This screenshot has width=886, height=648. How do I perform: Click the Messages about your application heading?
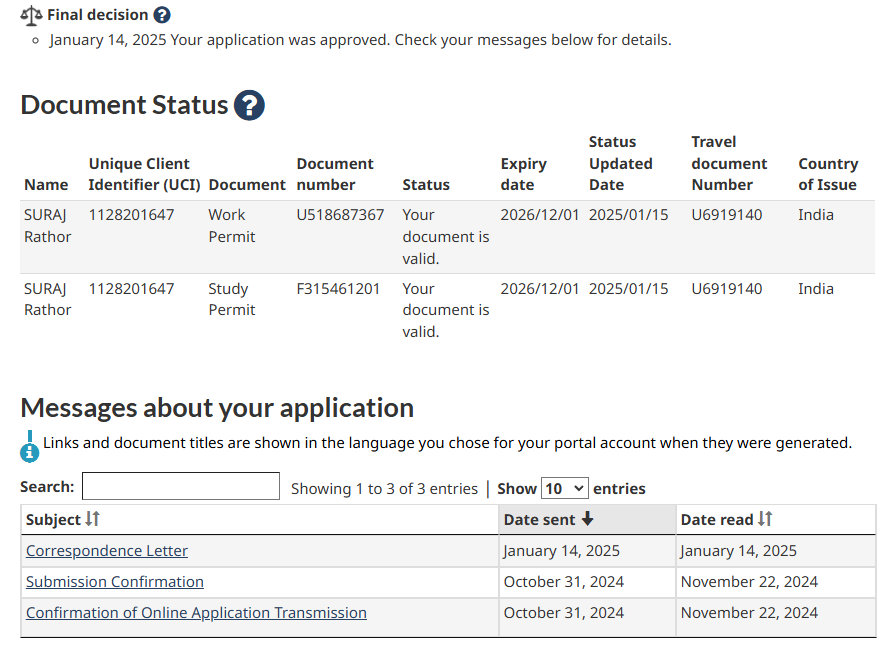coord(217,408)
